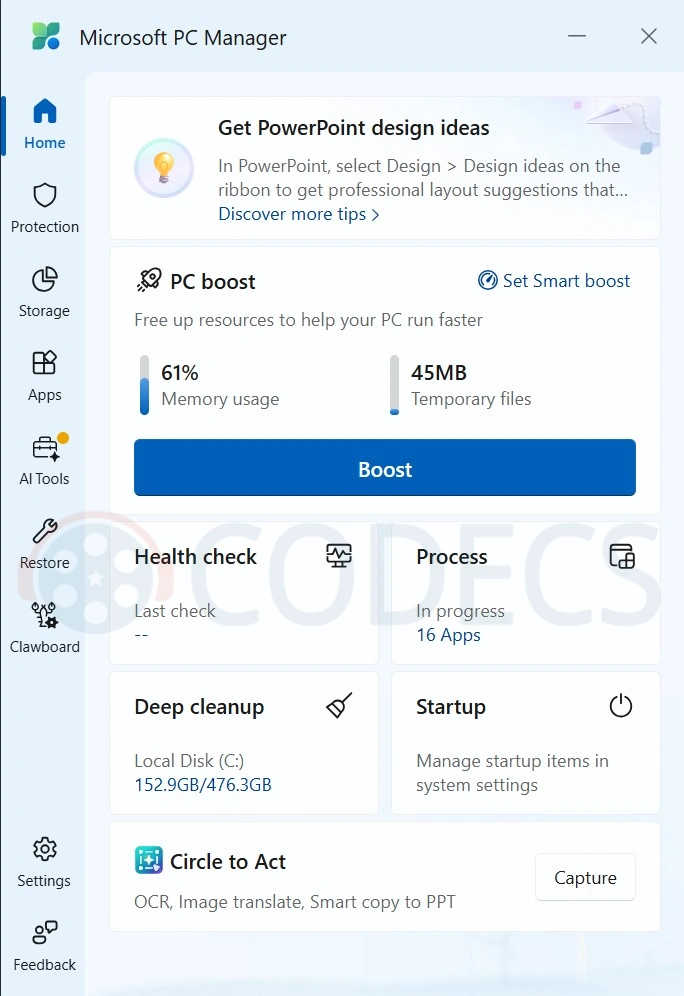
Task: Open the Apps grid icon
Action: point(44,363)
